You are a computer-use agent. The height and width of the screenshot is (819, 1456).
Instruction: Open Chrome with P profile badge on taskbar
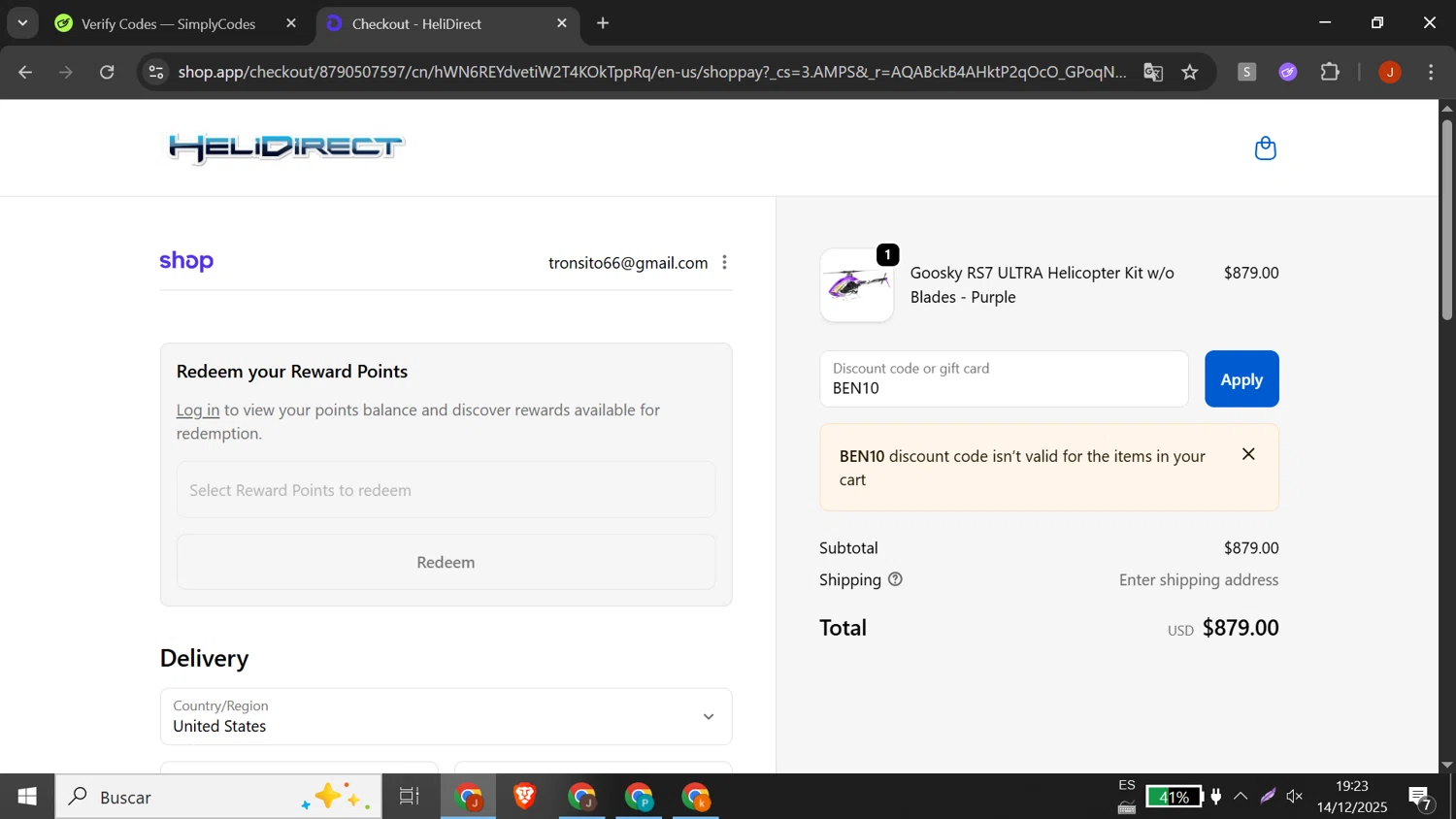click(640, 797)
